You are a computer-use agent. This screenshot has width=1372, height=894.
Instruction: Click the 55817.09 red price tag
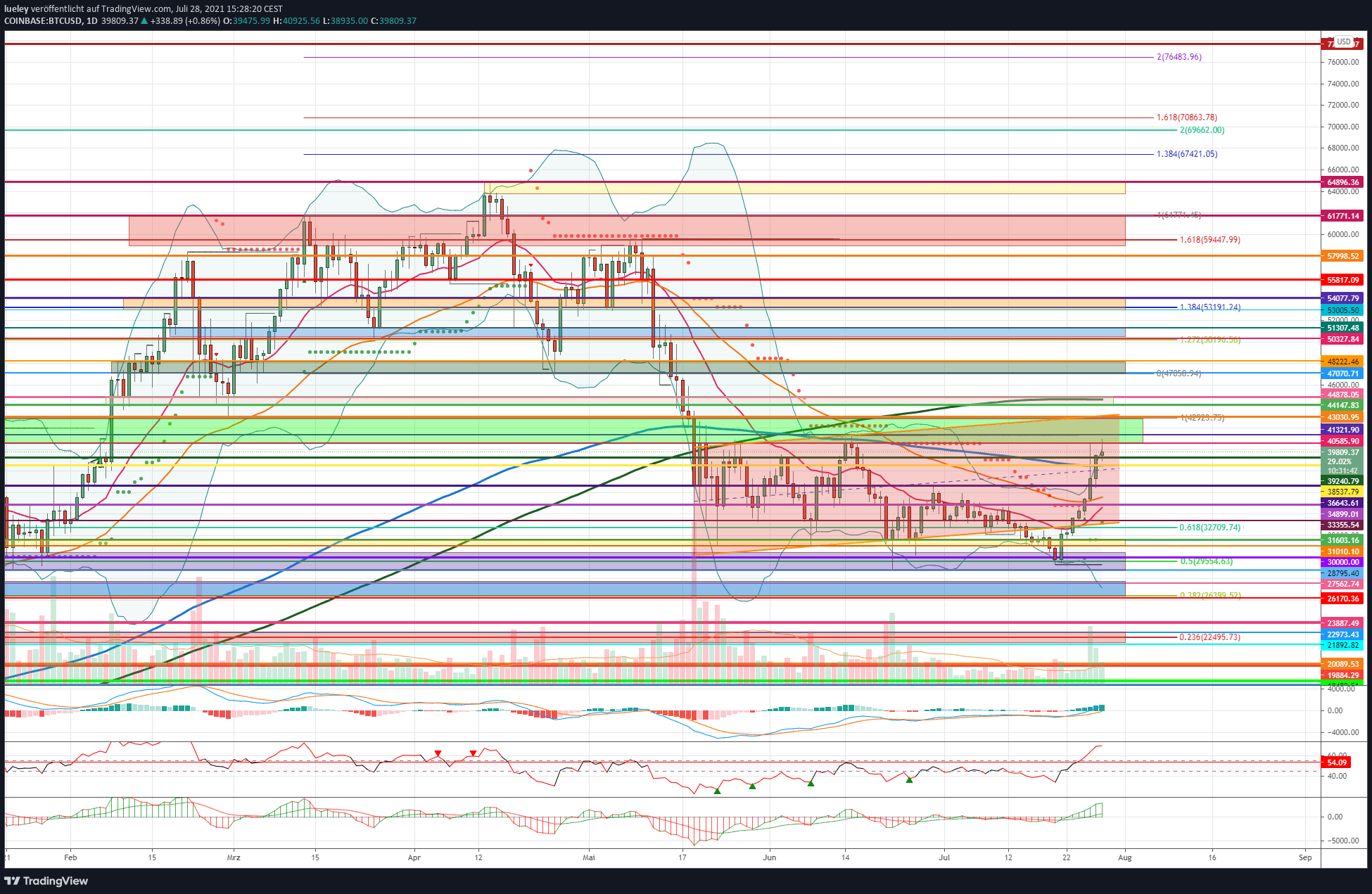1342,280
